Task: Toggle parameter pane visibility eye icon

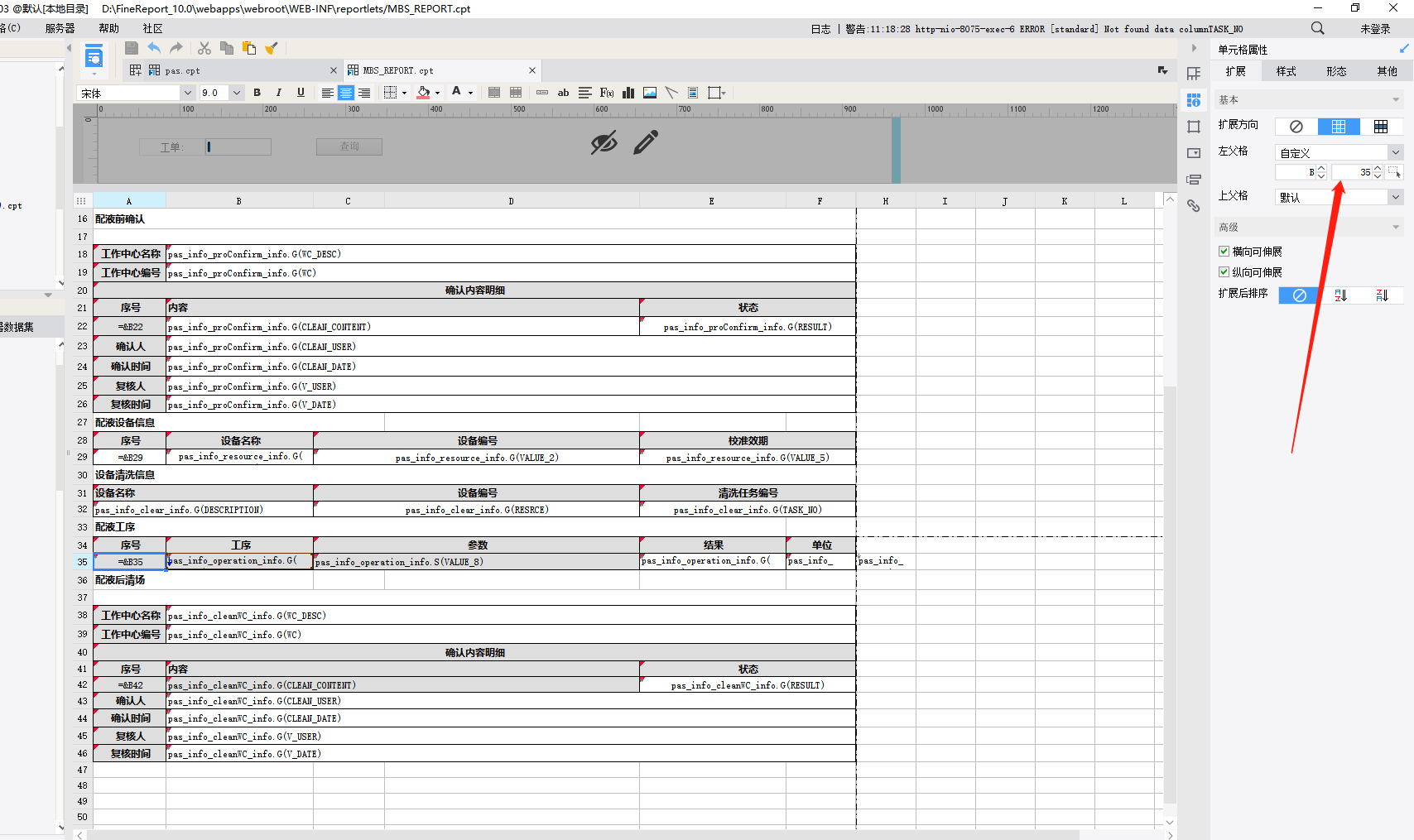Action: 604,142
